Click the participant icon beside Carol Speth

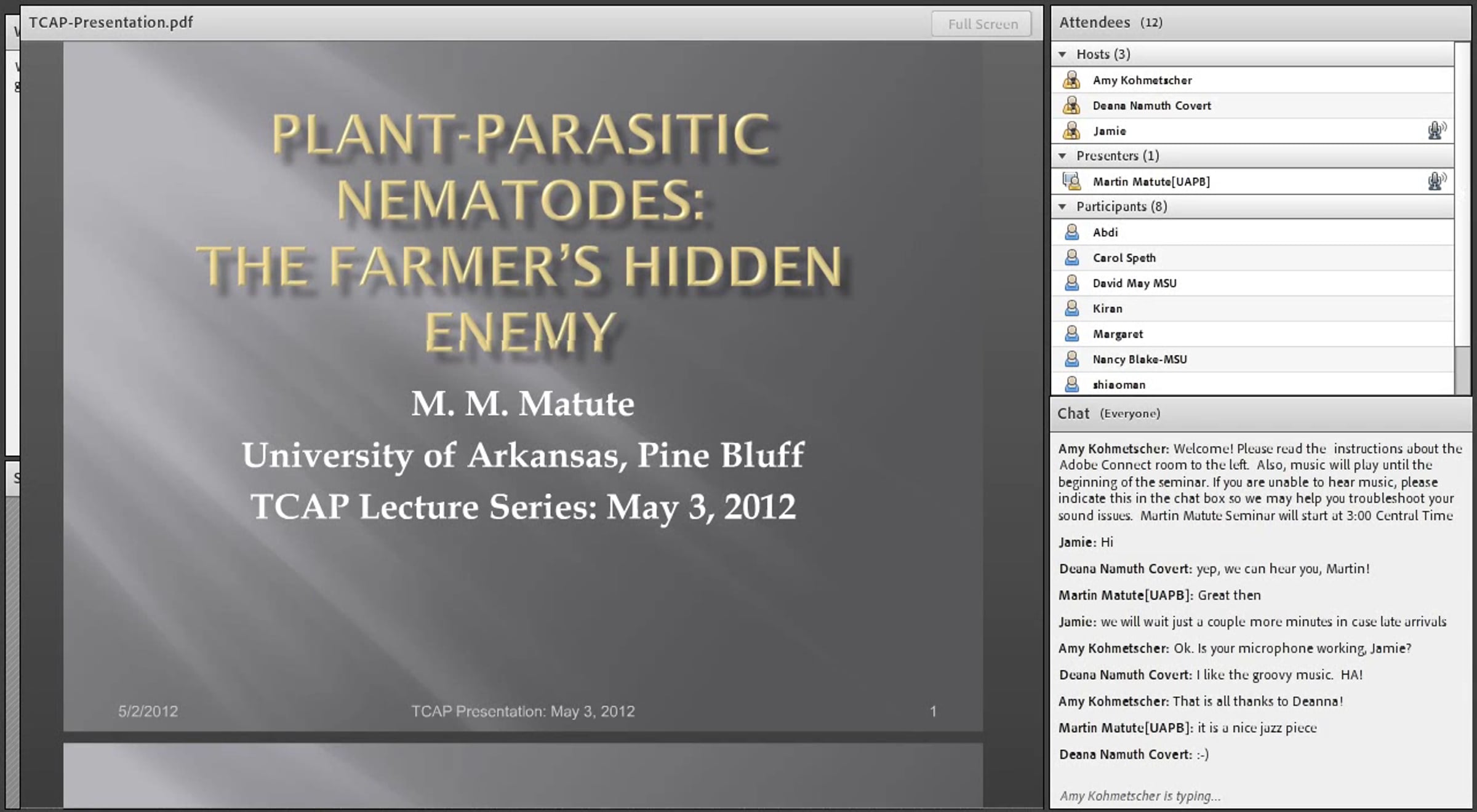pos(1071,257)
